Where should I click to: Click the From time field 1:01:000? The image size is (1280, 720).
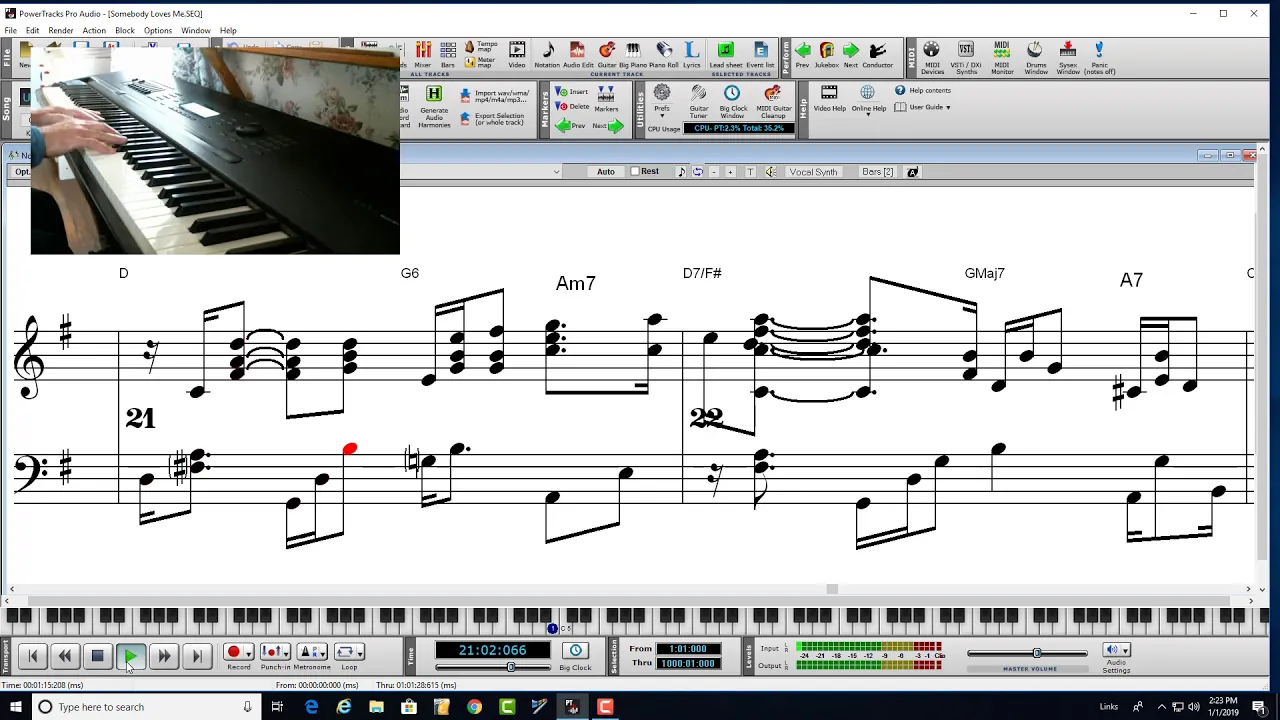click(x=687, y=649)
